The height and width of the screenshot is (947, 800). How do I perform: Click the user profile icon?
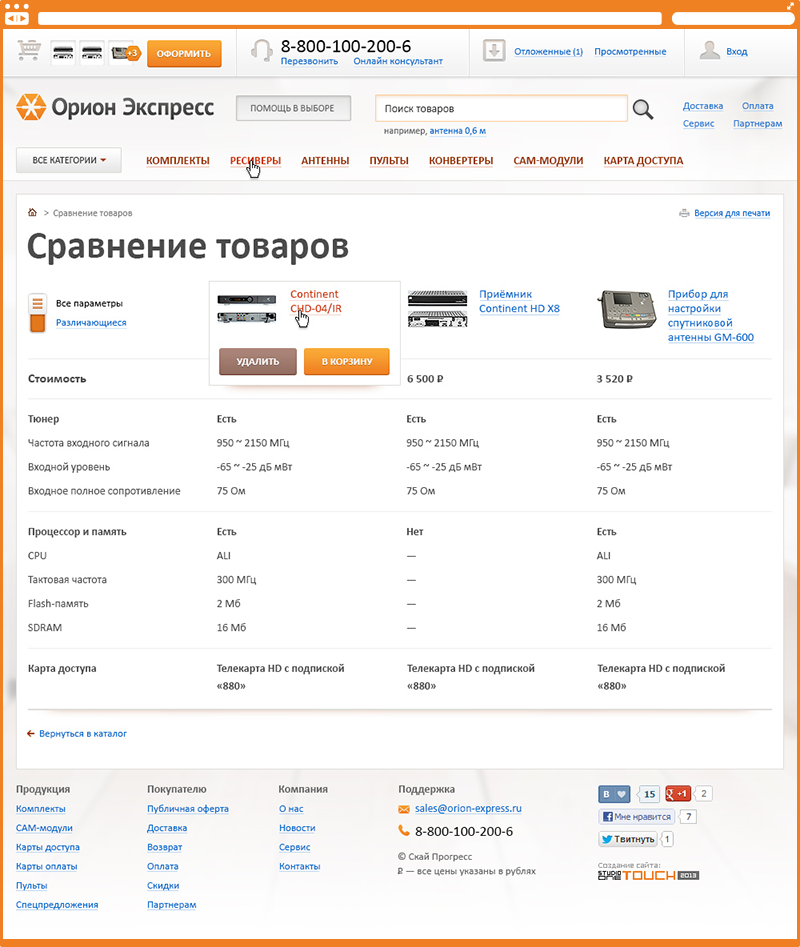709,51
